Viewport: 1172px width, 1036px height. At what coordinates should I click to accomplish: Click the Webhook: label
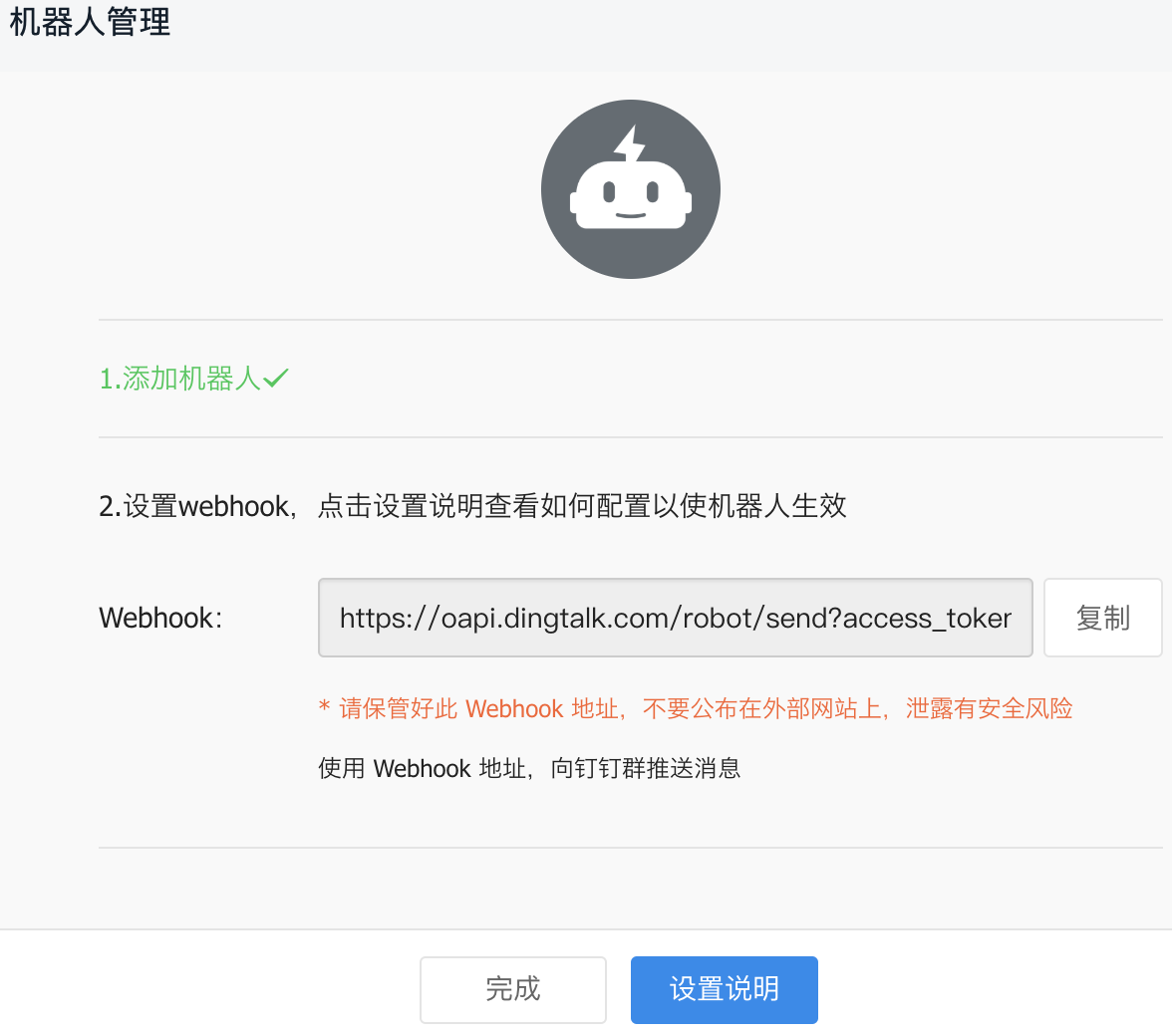tap(160, 618)
